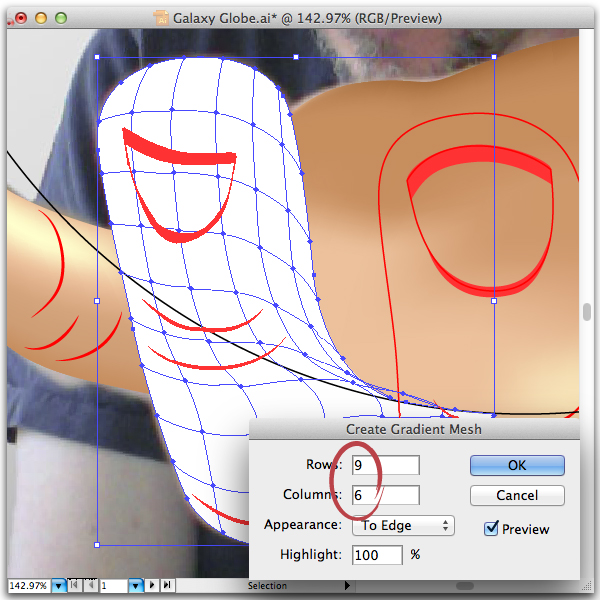Click top-left bounding box handle
Viewport: 600px width, 600px height.
(x=97, y=57)
